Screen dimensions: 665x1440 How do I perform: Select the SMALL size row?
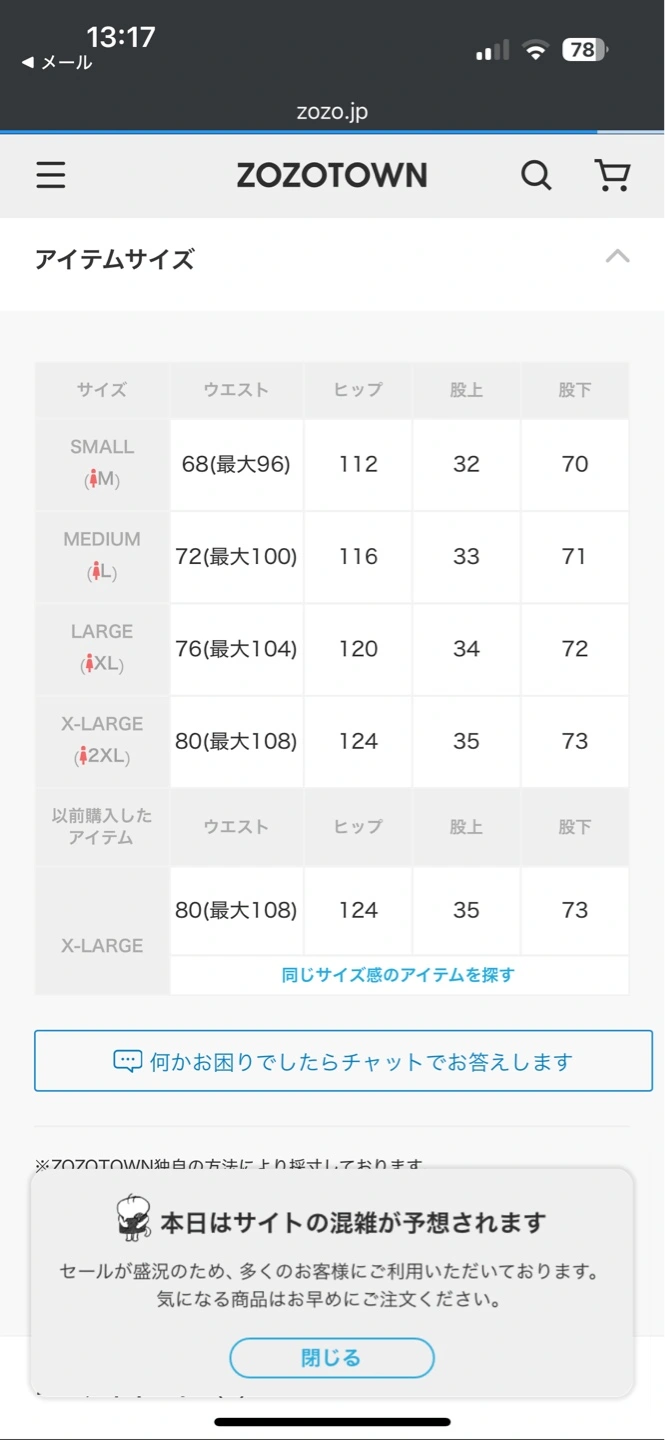[x=102, y=463]
